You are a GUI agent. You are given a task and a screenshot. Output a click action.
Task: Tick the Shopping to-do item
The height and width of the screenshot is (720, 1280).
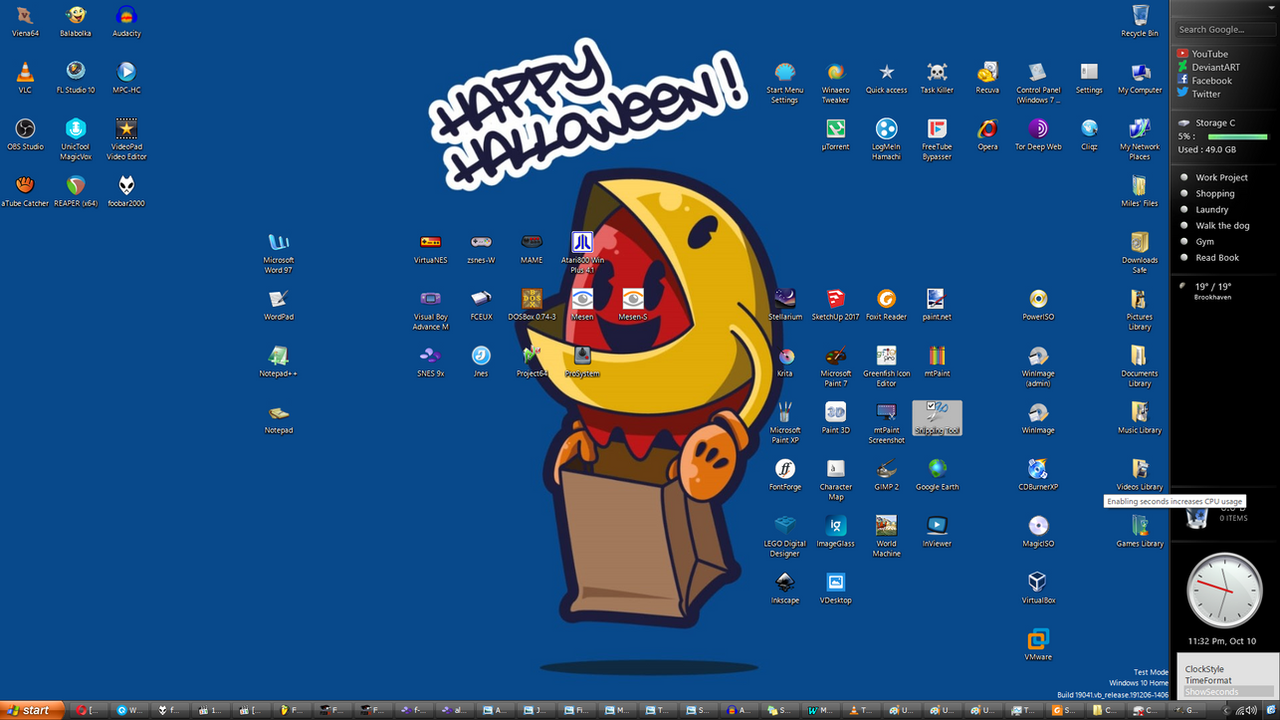(1184, 194)
